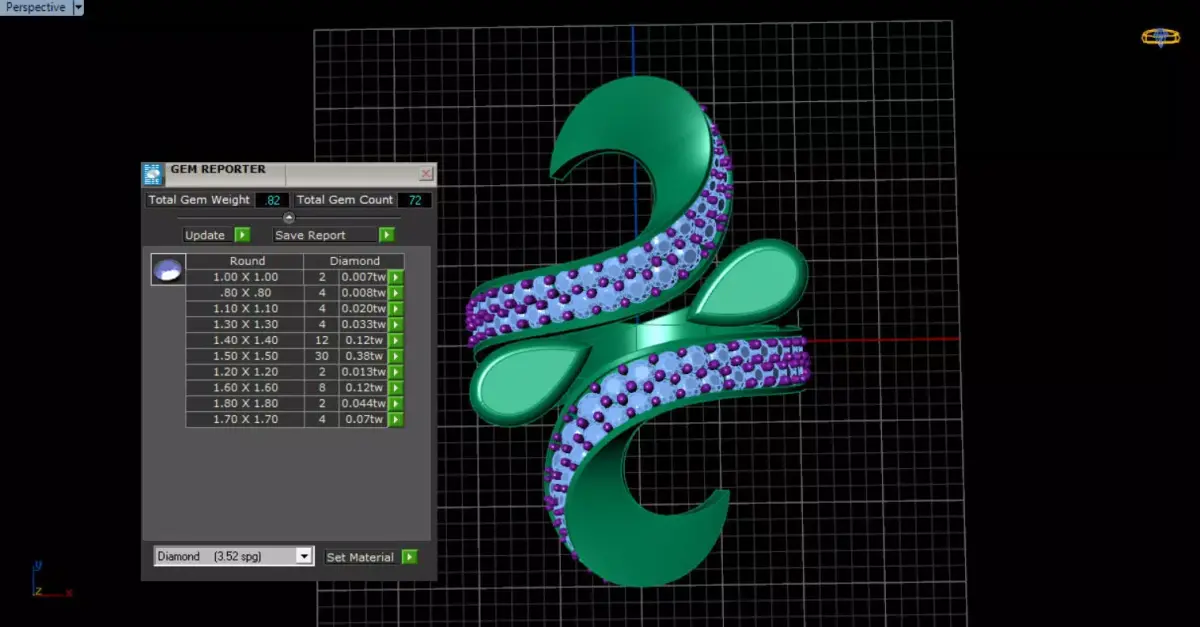The height and width of the screenshot is (627, 1200).
Task: Click the green arrow on the 1.30 X 1.30 row
Action: point(396,324)
